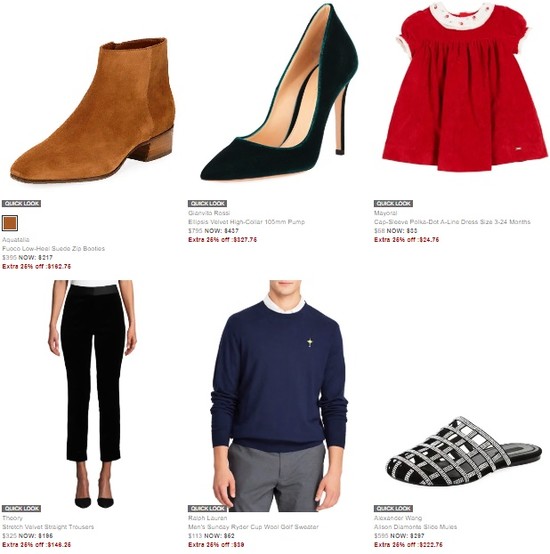Open the red baby dress image
The image size is (550, 554).
point(465,87)
